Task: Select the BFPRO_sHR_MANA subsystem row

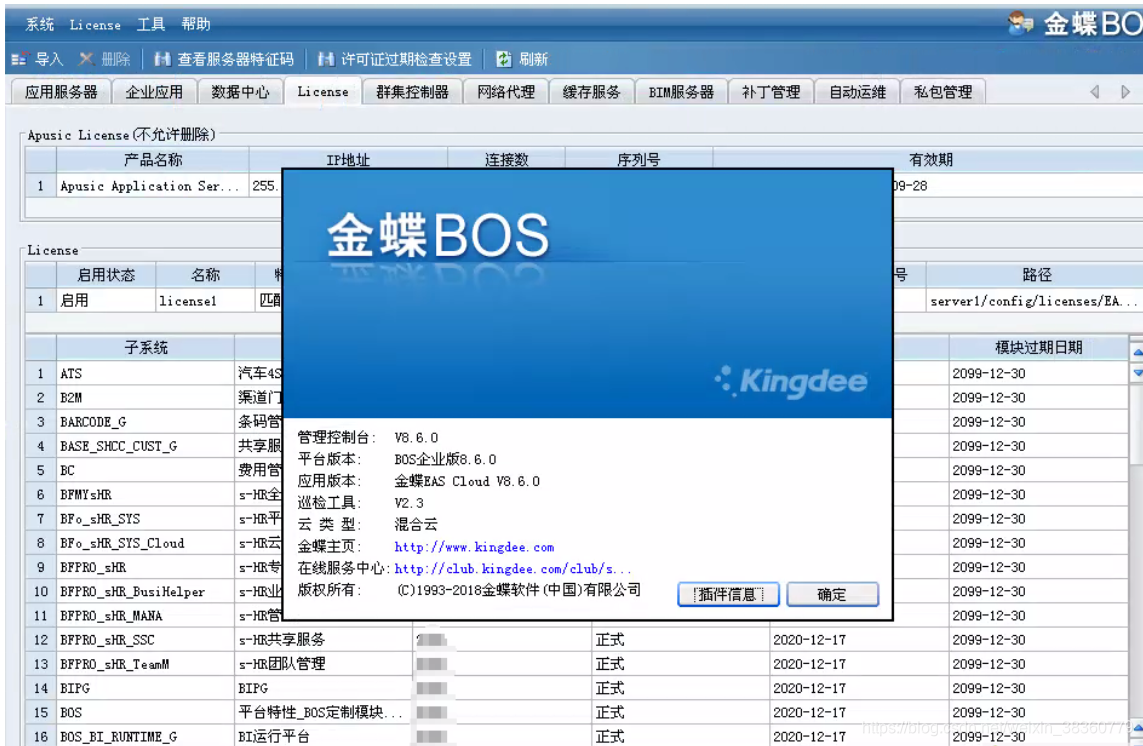Action: point(145,615)
